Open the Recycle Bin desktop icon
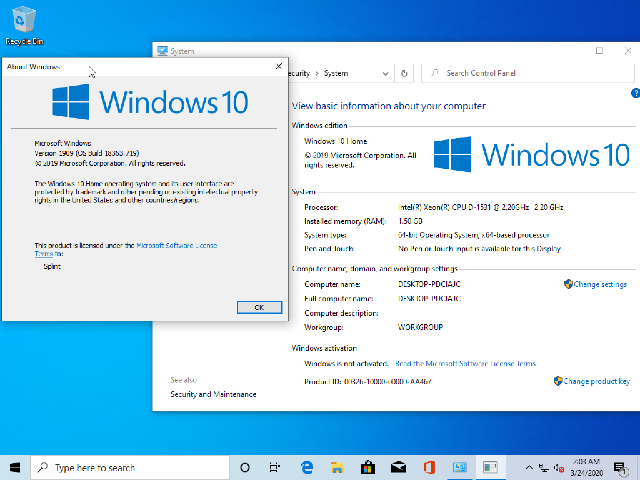 24,25
